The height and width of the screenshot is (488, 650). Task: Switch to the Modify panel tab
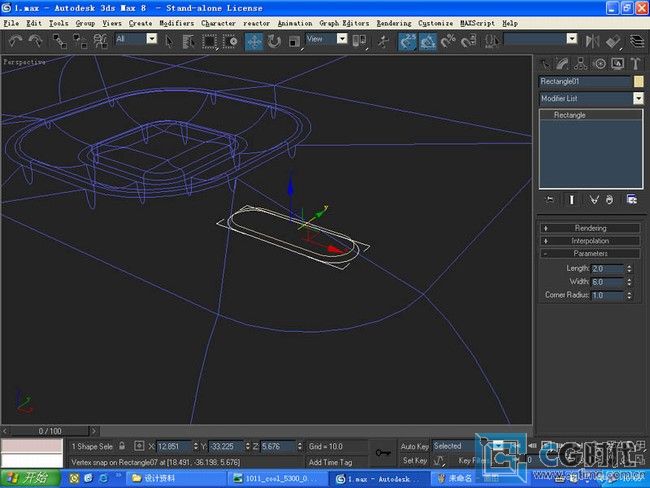click(562, 64)
